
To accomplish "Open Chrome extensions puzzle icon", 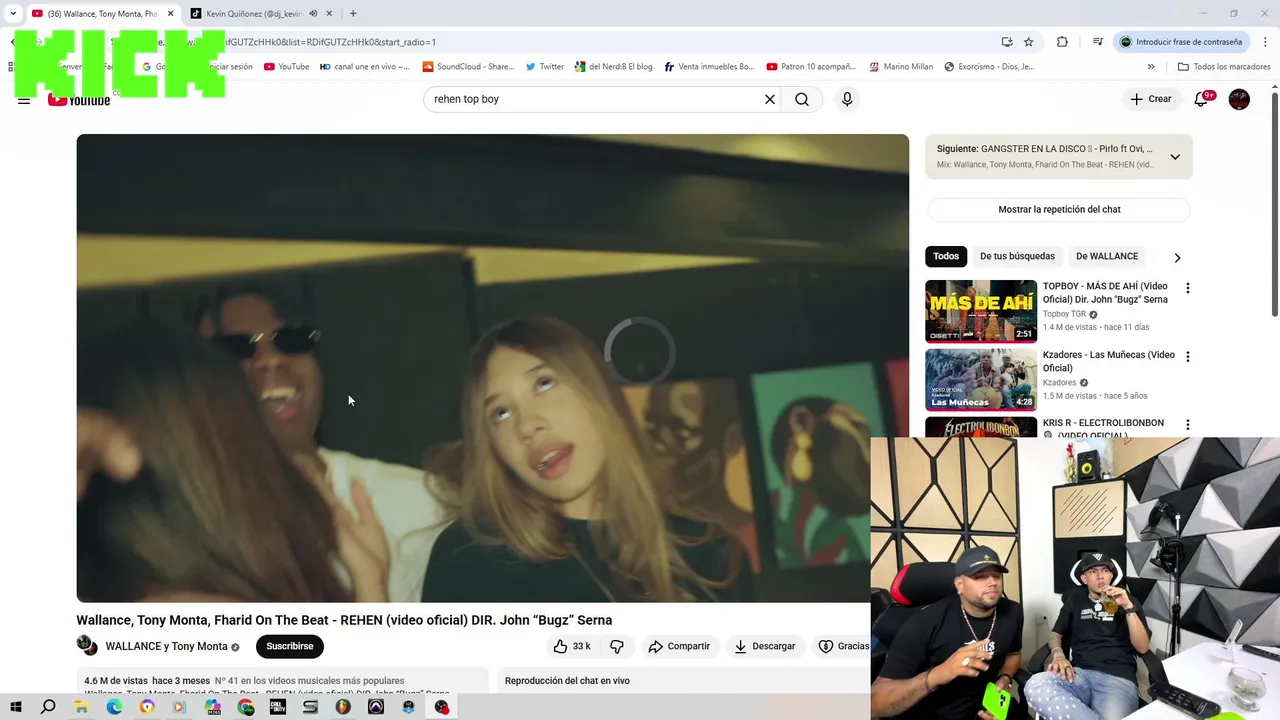I will pos(1062,42).
